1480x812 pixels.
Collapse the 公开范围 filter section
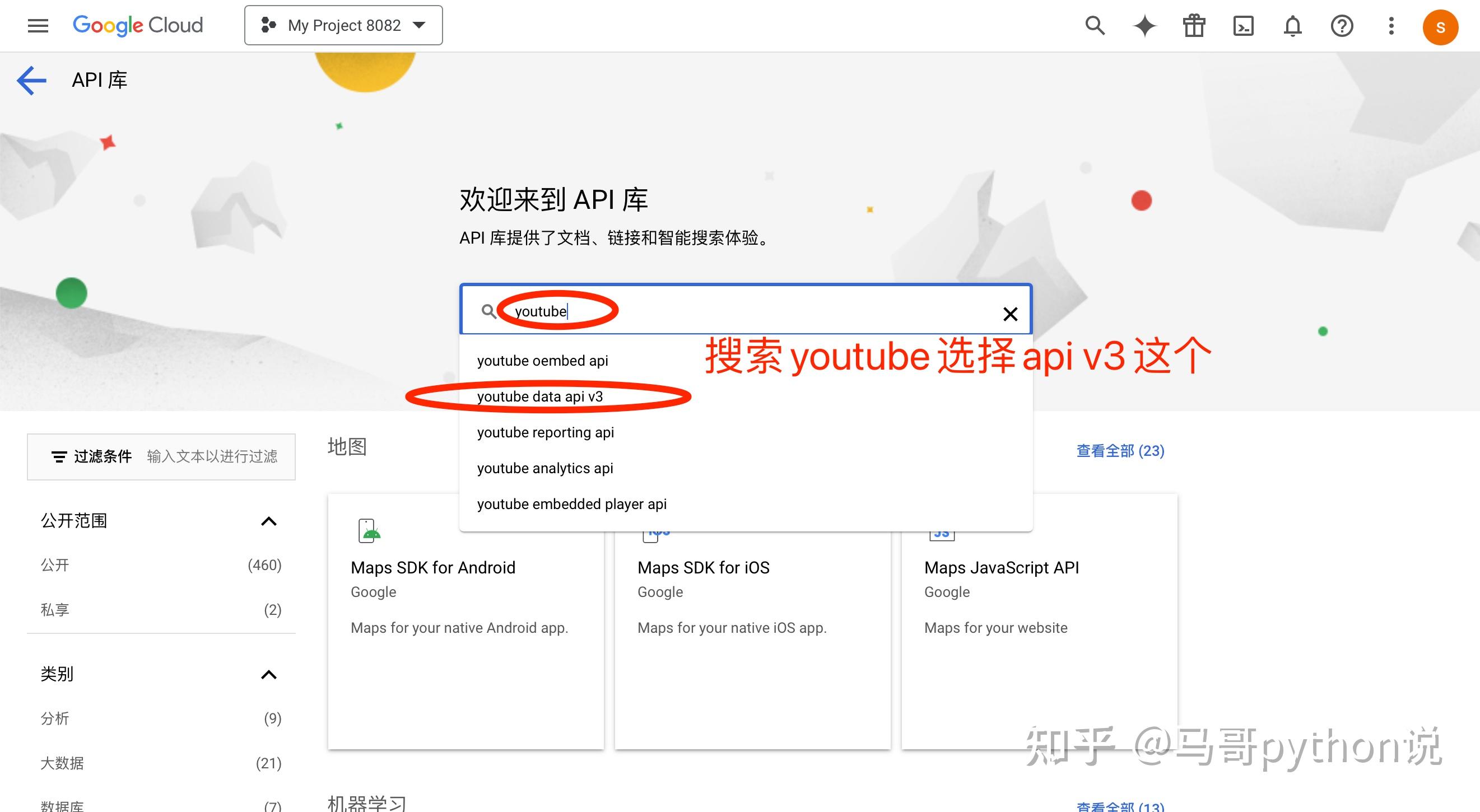(268, 521)
